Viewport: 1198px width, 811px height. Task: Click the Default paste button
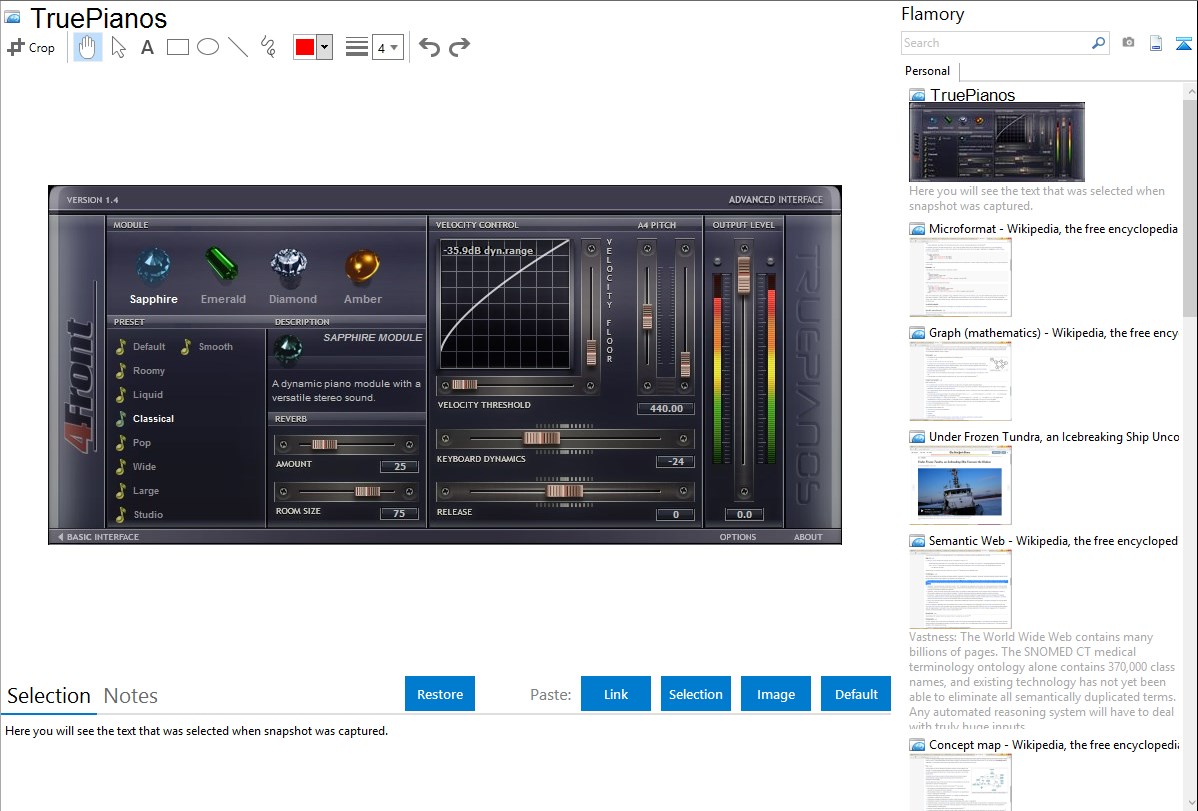point(856,694)
